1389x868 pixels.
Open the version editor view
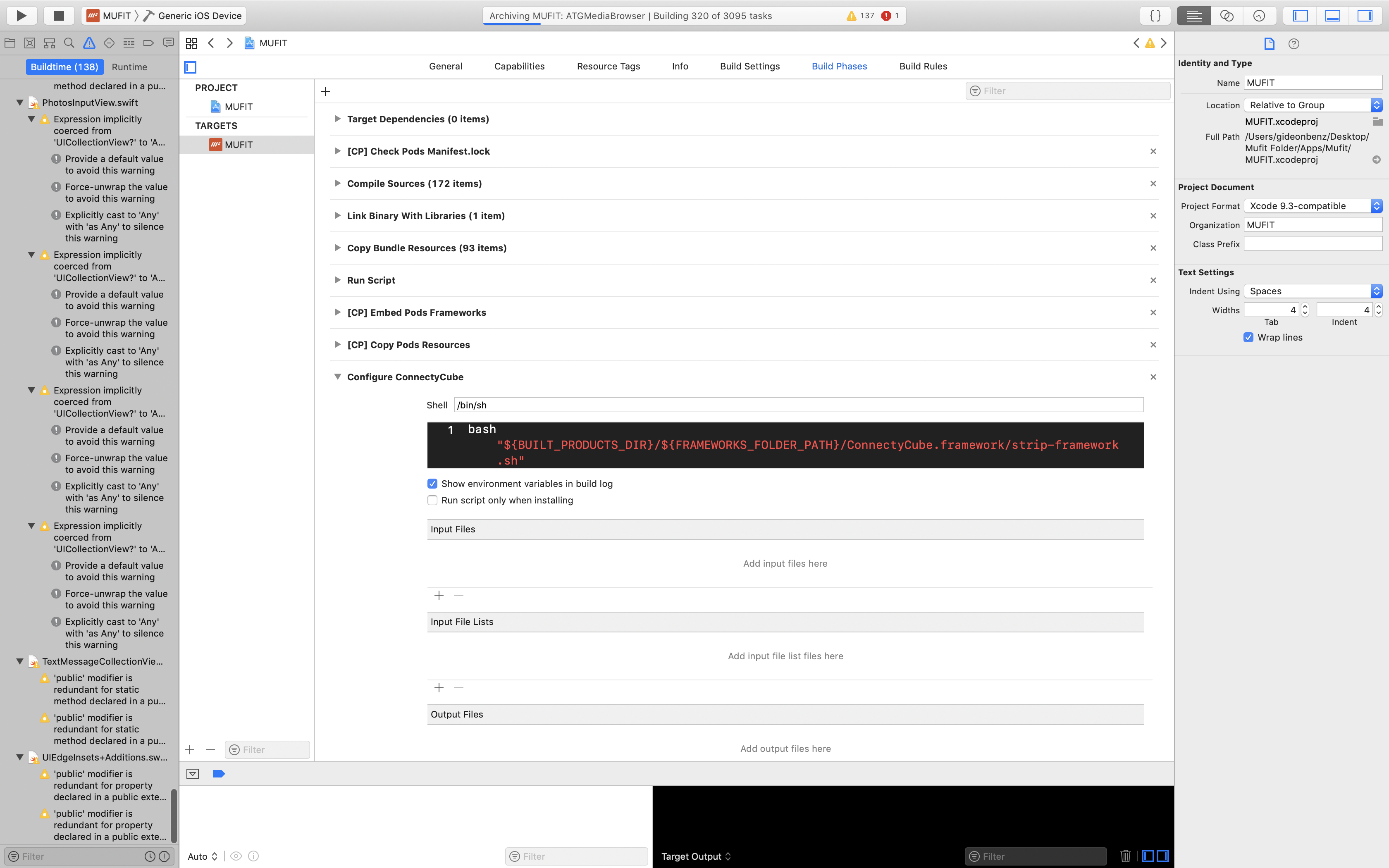1259,16
